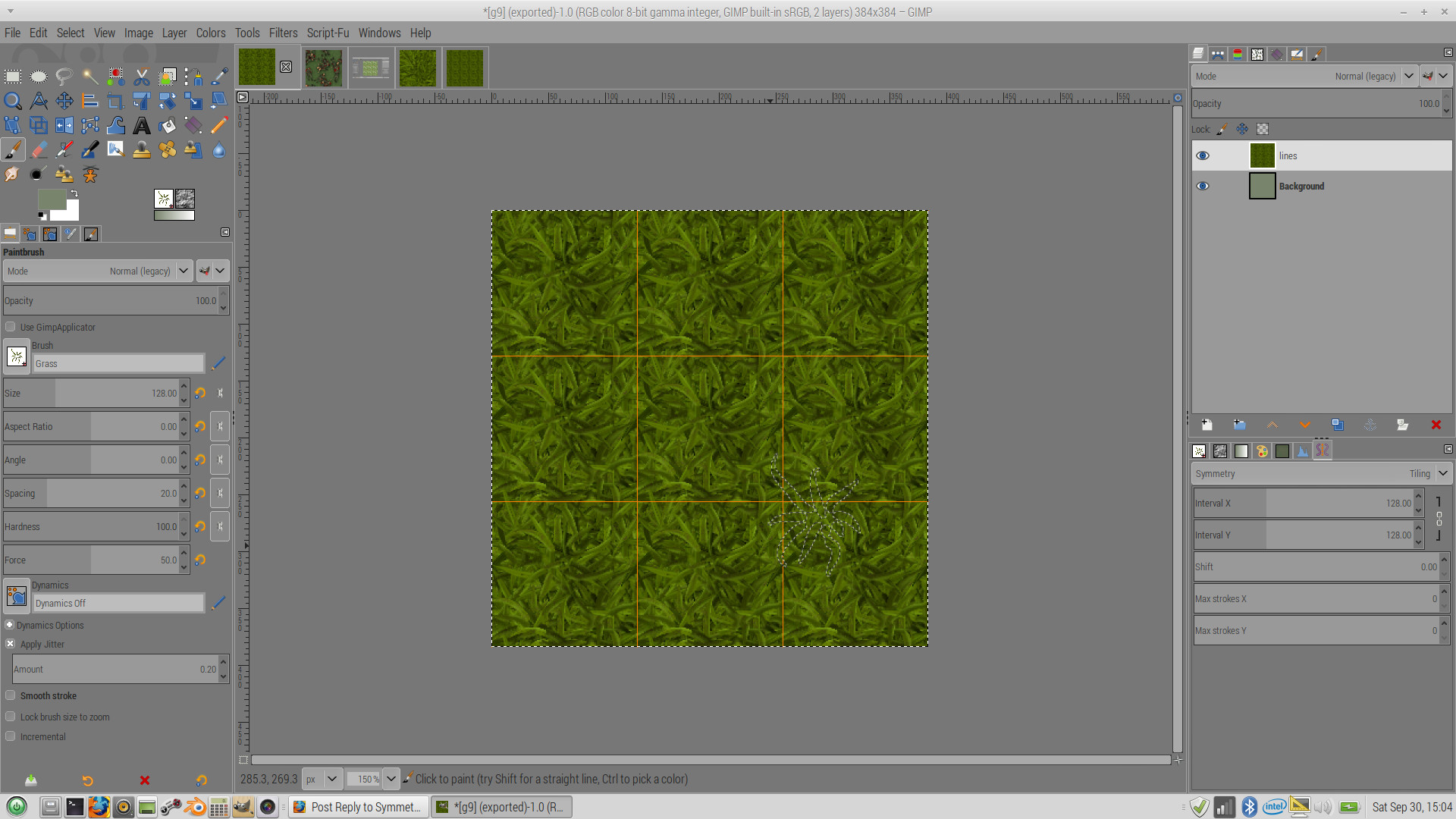Select the Heal tool bandage icon
Screen dimensions: 1456x819
(x=168, y=150)
